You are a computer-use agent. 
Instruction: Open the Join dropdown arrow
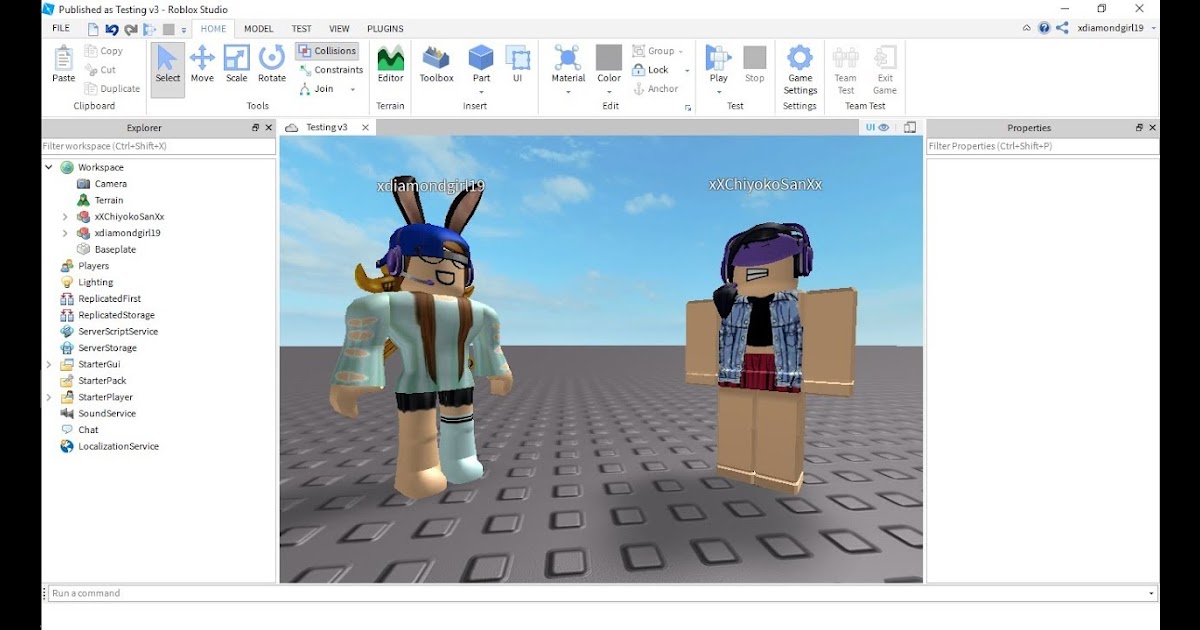352,89
